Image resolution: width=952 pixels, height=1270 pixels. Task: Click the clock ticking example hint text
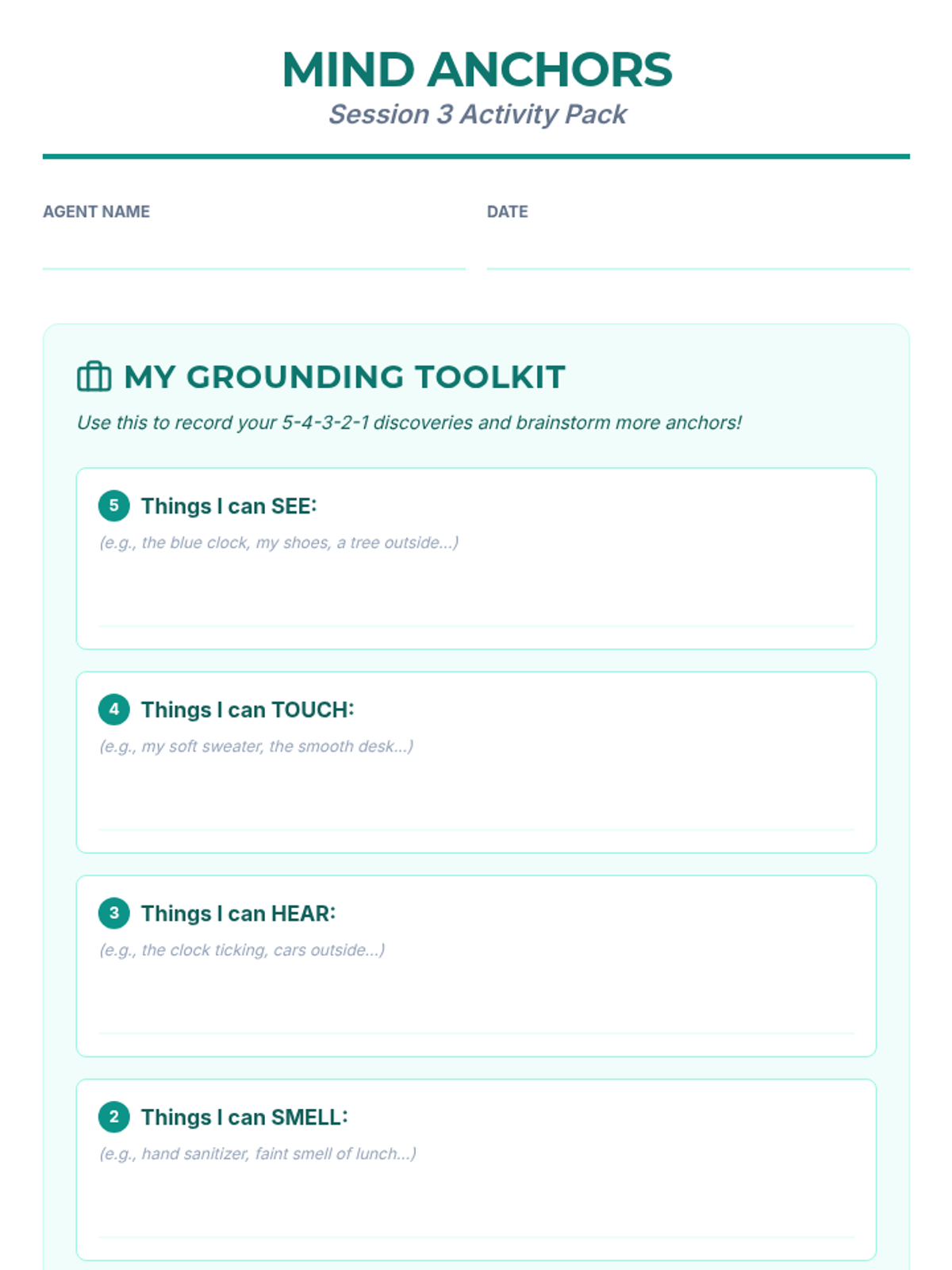[242, 950]
